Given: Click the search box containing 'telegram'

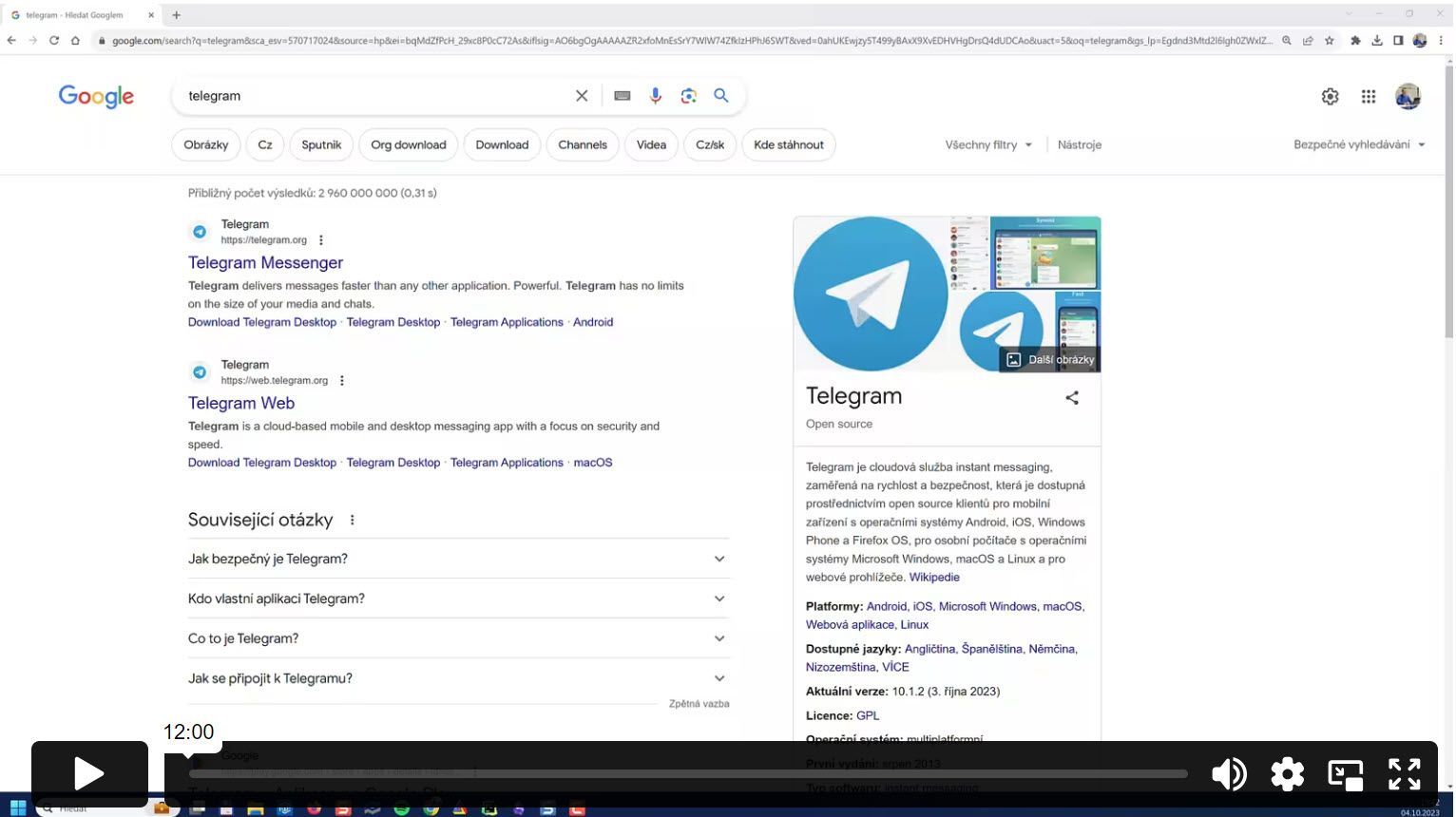Looking at the screenshot, I should (375, 96).
